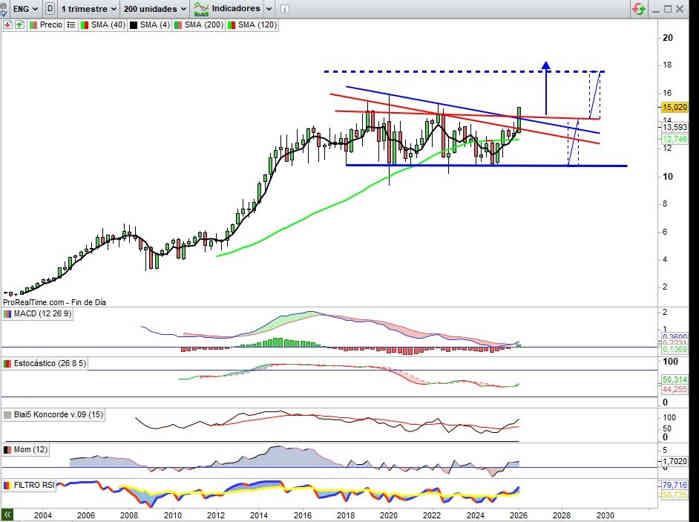Viewport: 699px width, 522px height.
Task: Click the red plus icon beside Precio
Action: click(x=6, y=23)
